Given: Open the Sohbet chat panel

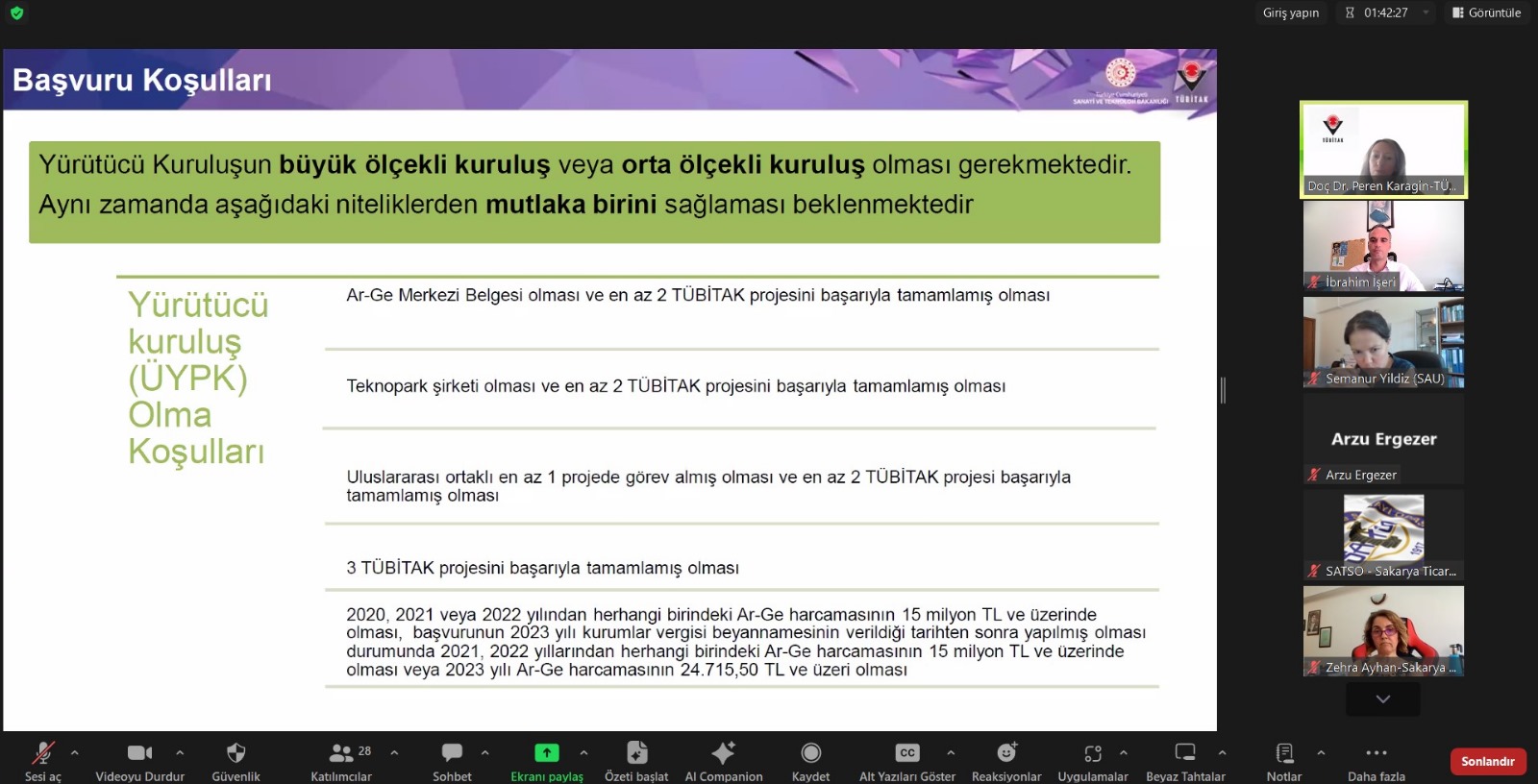Looking at the screenshot, I should pos(452,753).
